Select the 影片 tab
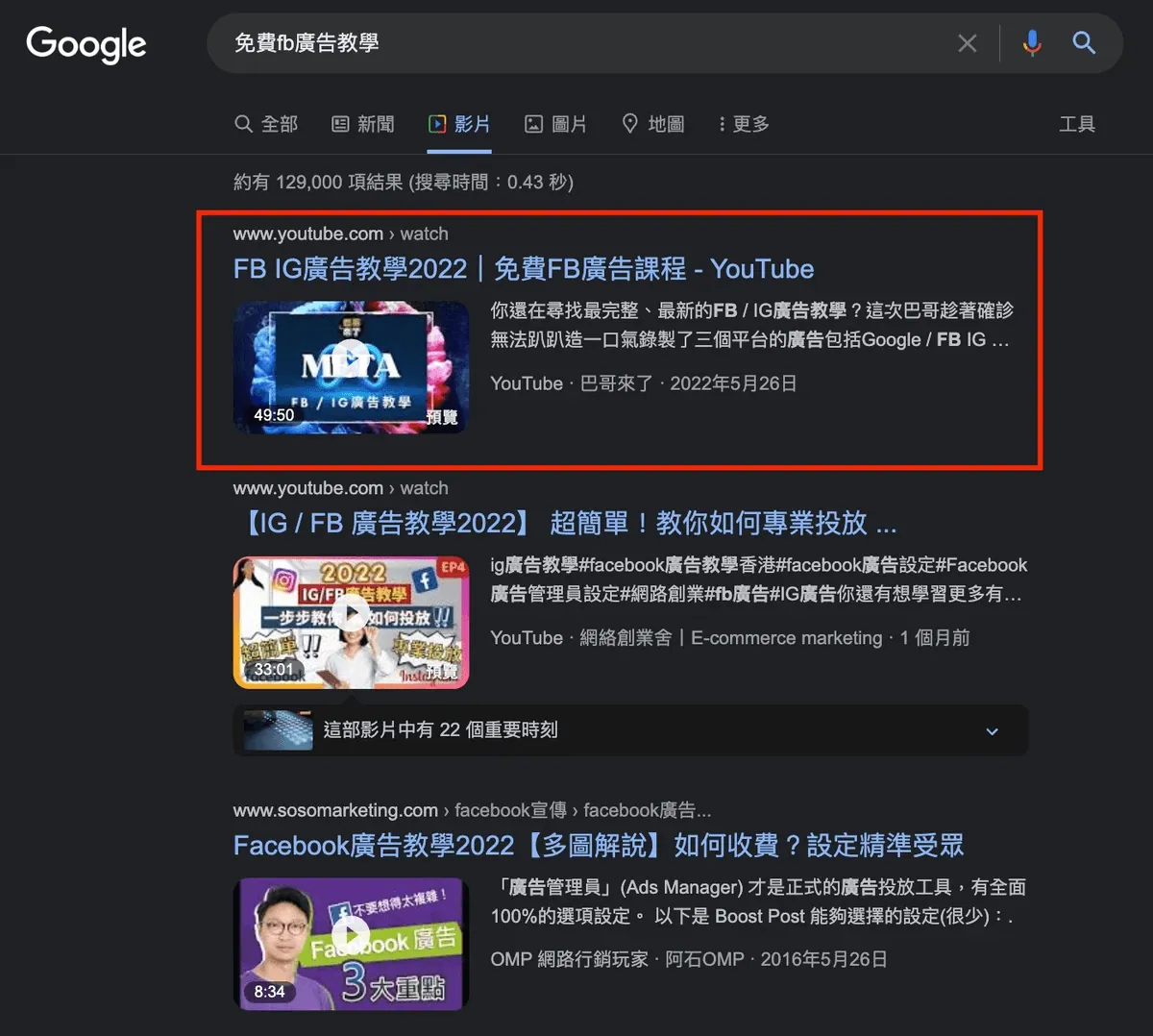 pos(459,124)
